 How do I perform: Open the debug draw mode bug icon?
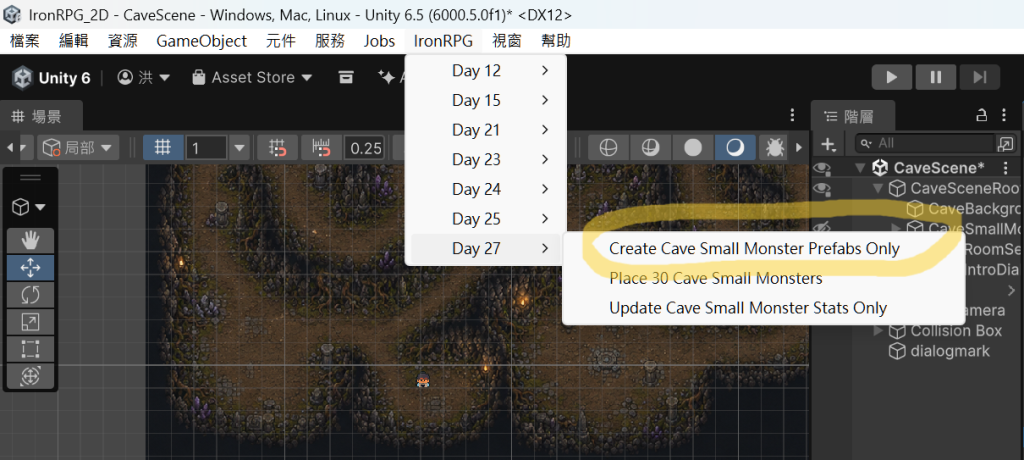pos(775,148)
